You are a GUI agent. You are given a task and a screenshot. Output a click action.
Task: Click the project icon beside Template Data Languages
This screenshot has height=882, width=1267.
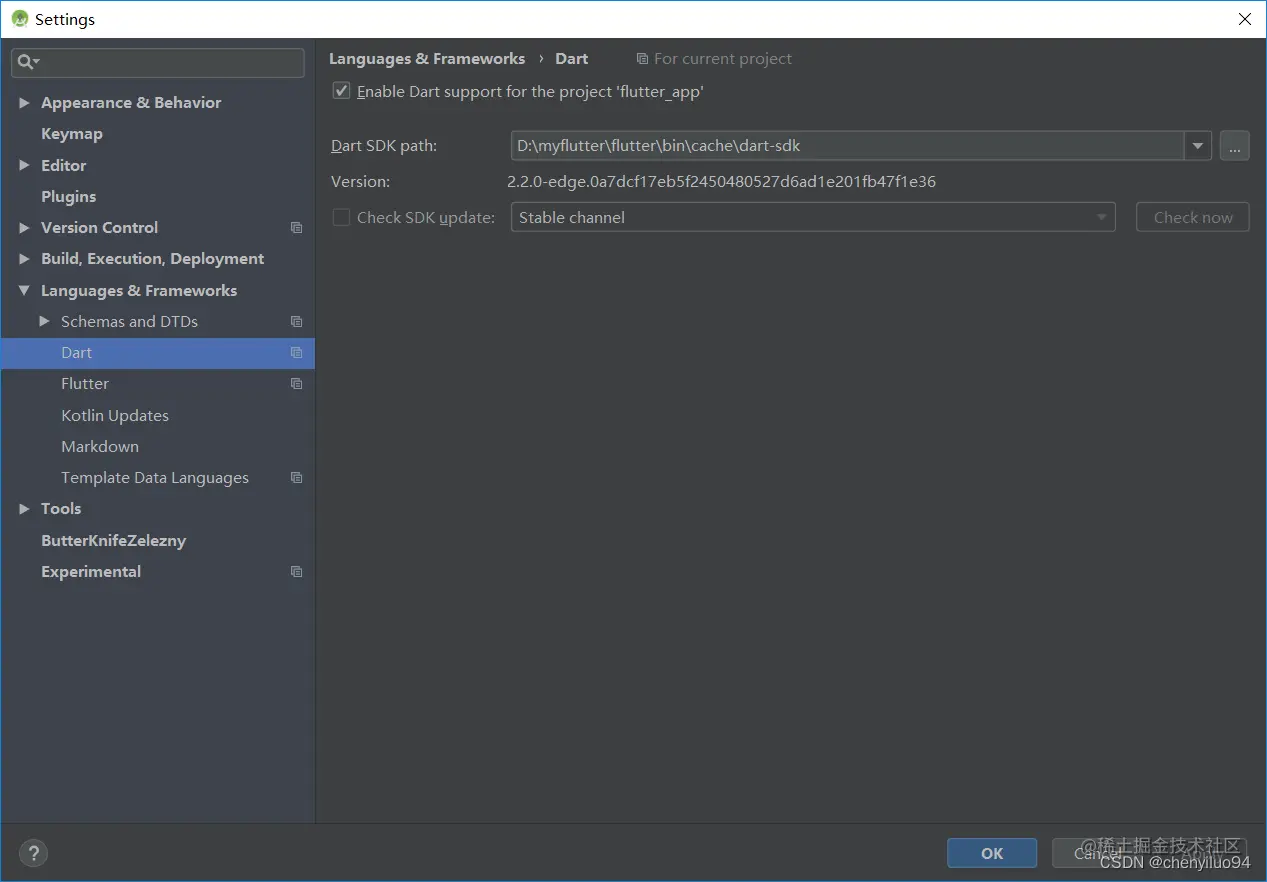[x=296, y=478]
